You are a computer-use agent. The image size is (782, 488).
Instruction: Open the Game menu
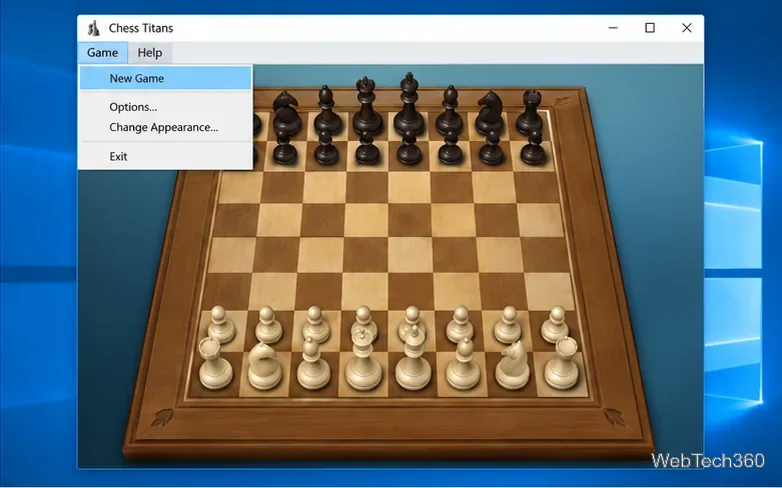click(102, 53)
